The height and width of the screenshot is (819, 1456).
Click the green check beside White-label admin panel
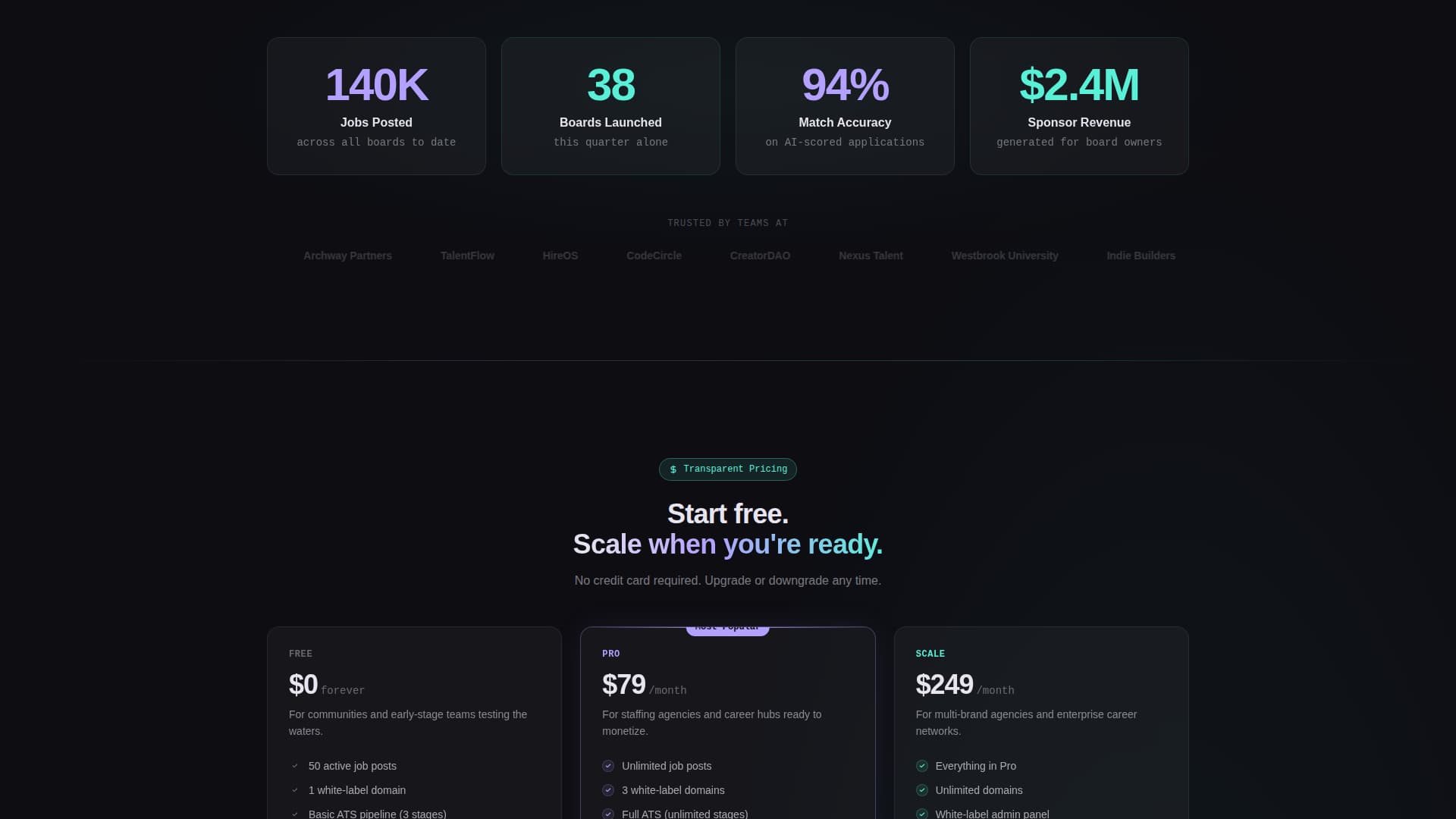[922, 814]
